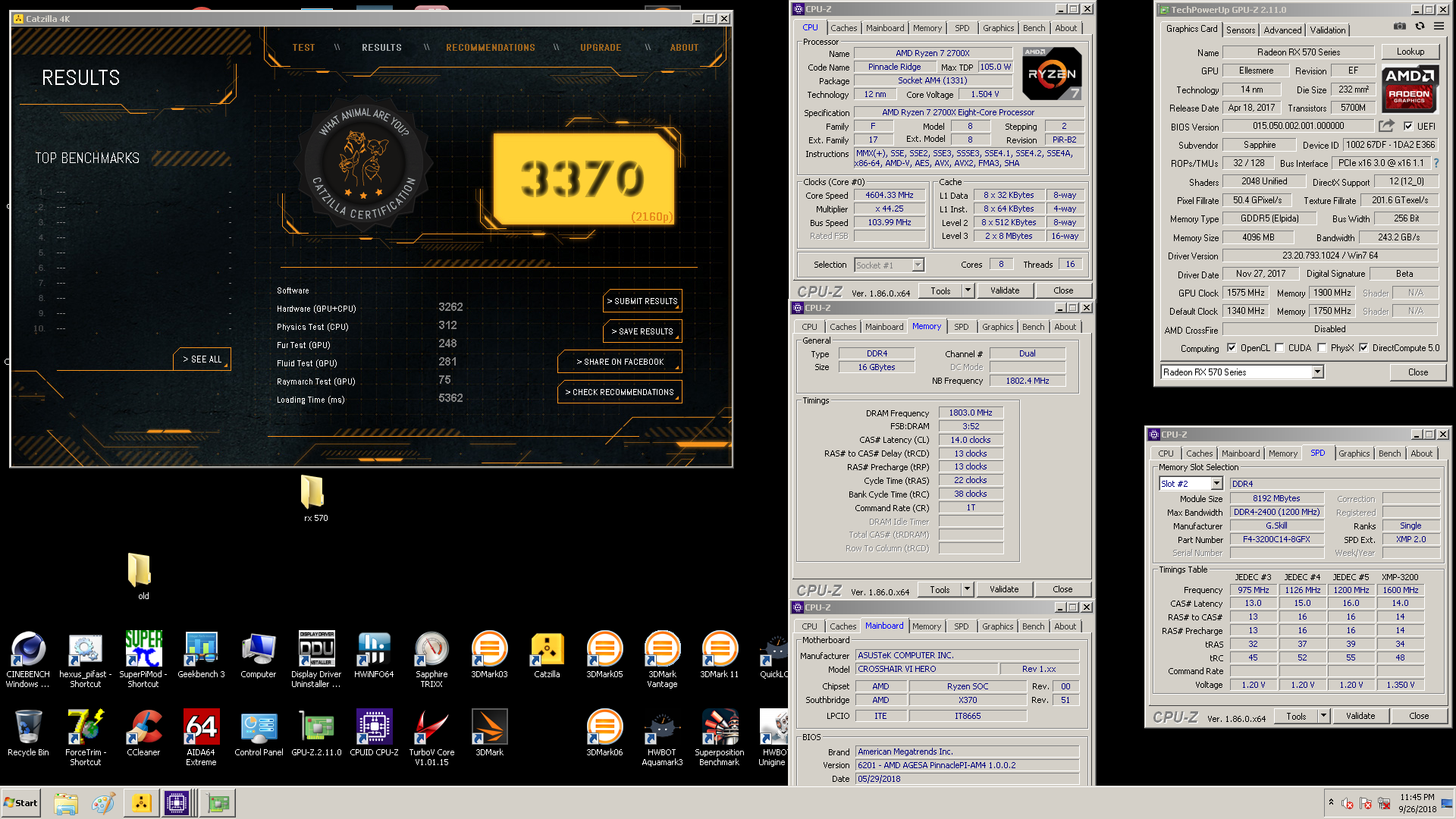The width and height of the screenshot is (1456, 819).
Task: Open Tools dropdown arrow in top CPU-Z window
Action: tap(968, 290)
